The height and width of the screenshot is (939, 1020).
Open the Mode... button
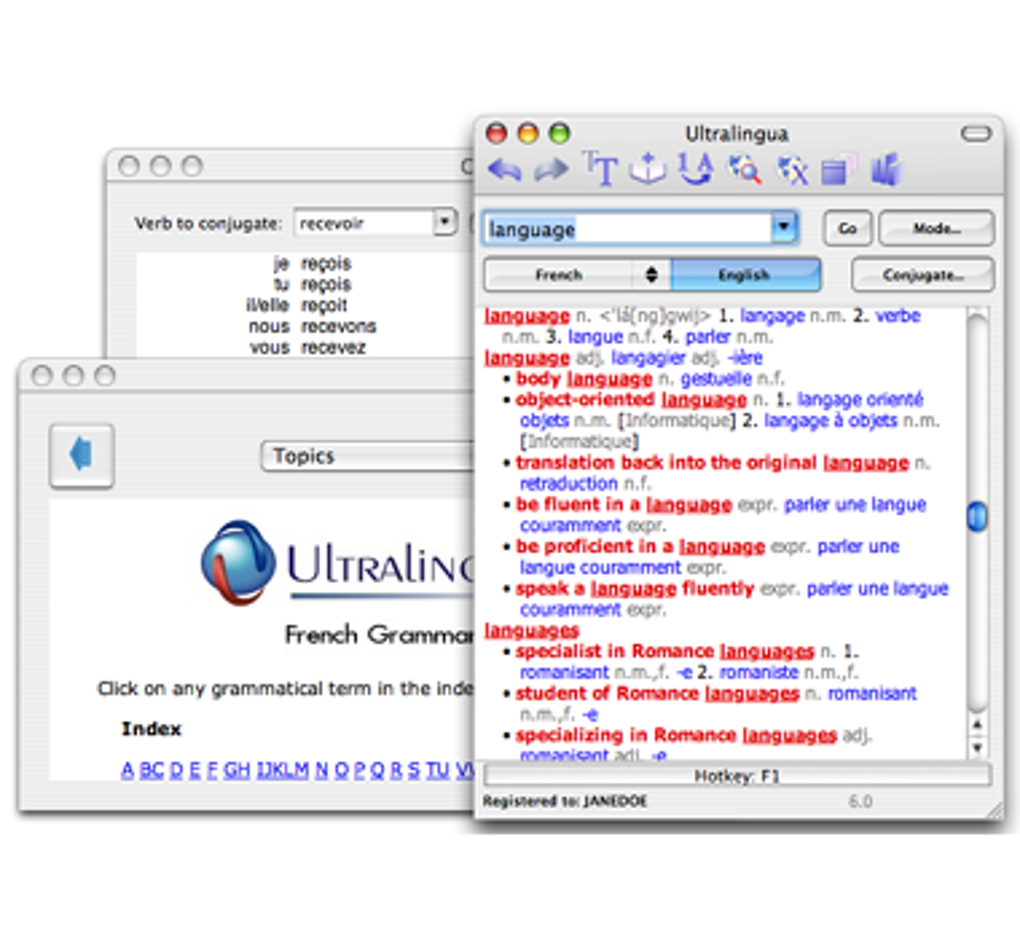[x=936, y=228]
